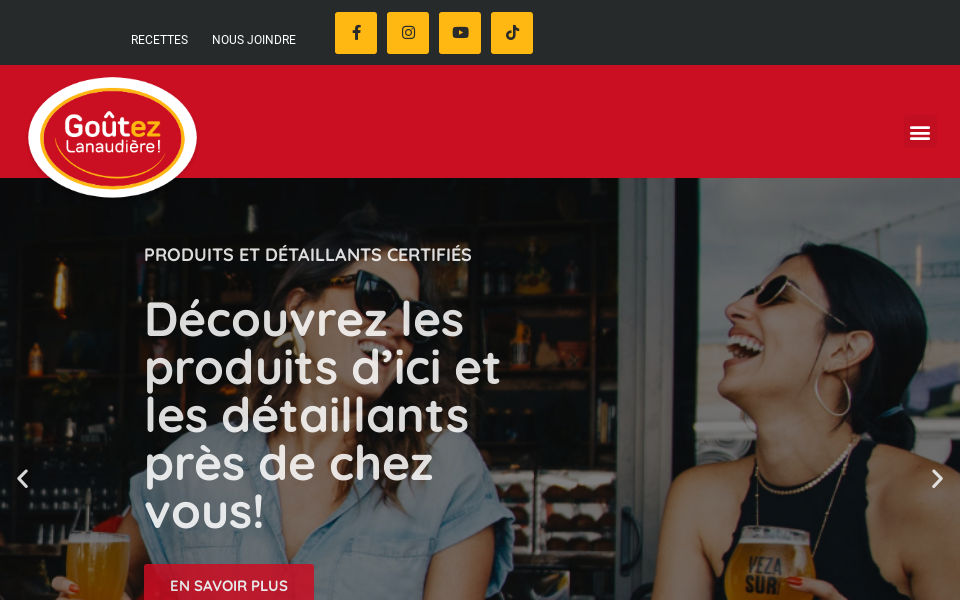Viewport: 960px width, 600px height.
Task: Click empty area of red header bar
Action: (x=551, y=121)
